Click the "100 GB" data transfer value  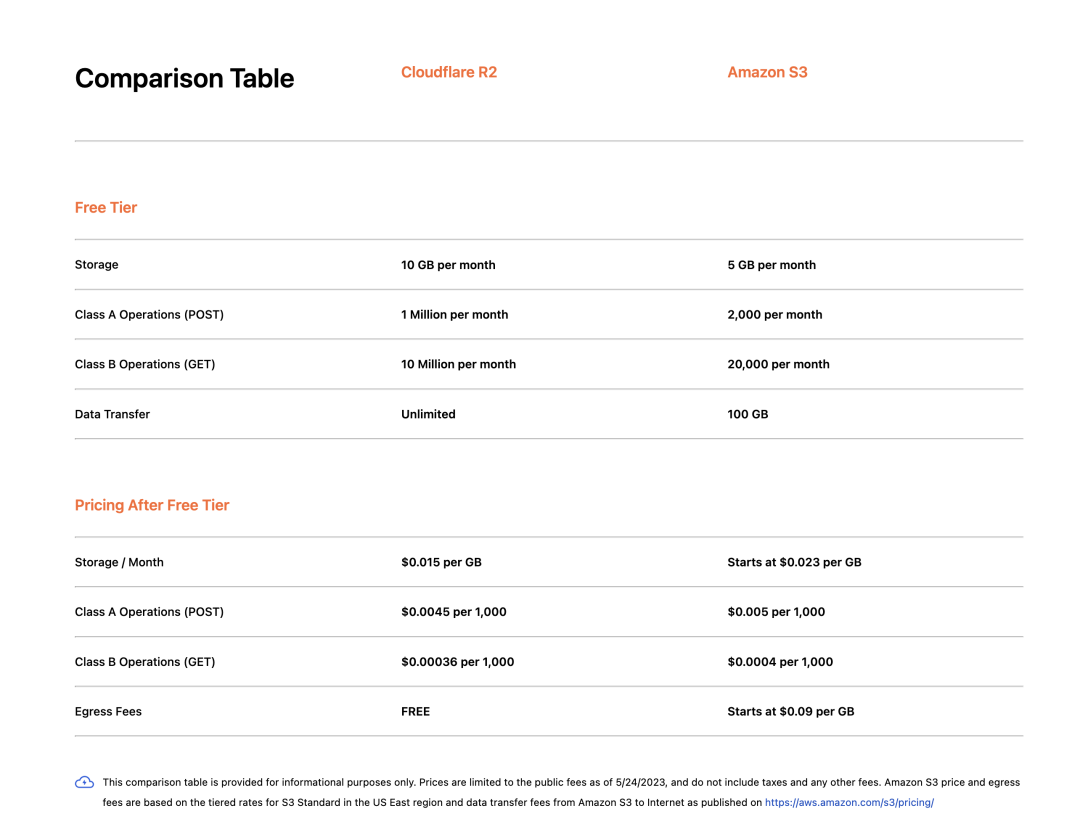pyautogui.click(x=748, y=414)
